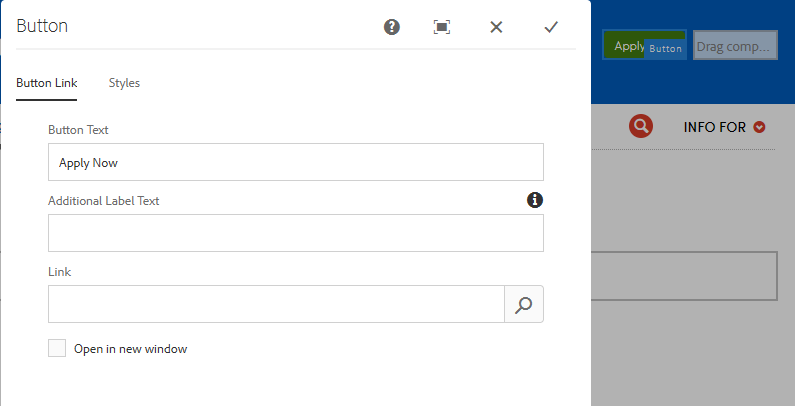Open the Link path browser

(524, 305)
